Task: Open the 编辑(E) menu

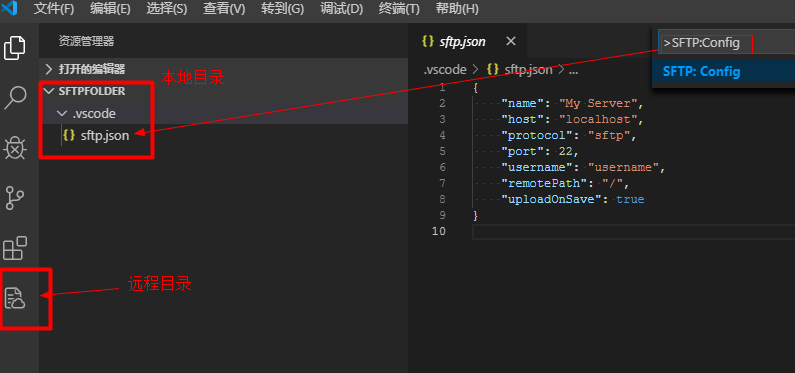Action: tap(110, 9)
